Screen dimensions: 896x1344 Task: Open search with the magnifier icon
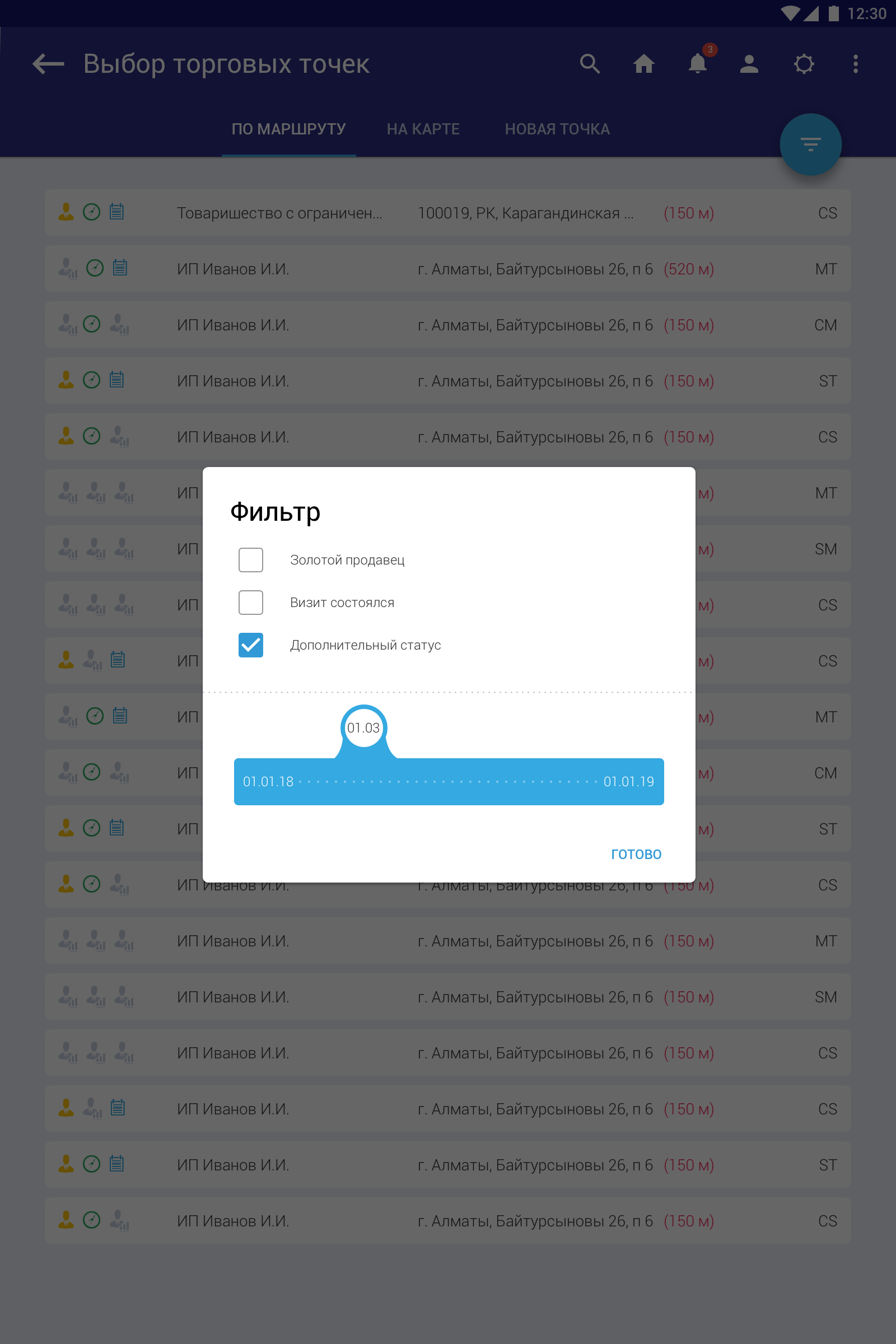[x=590, y=64]
